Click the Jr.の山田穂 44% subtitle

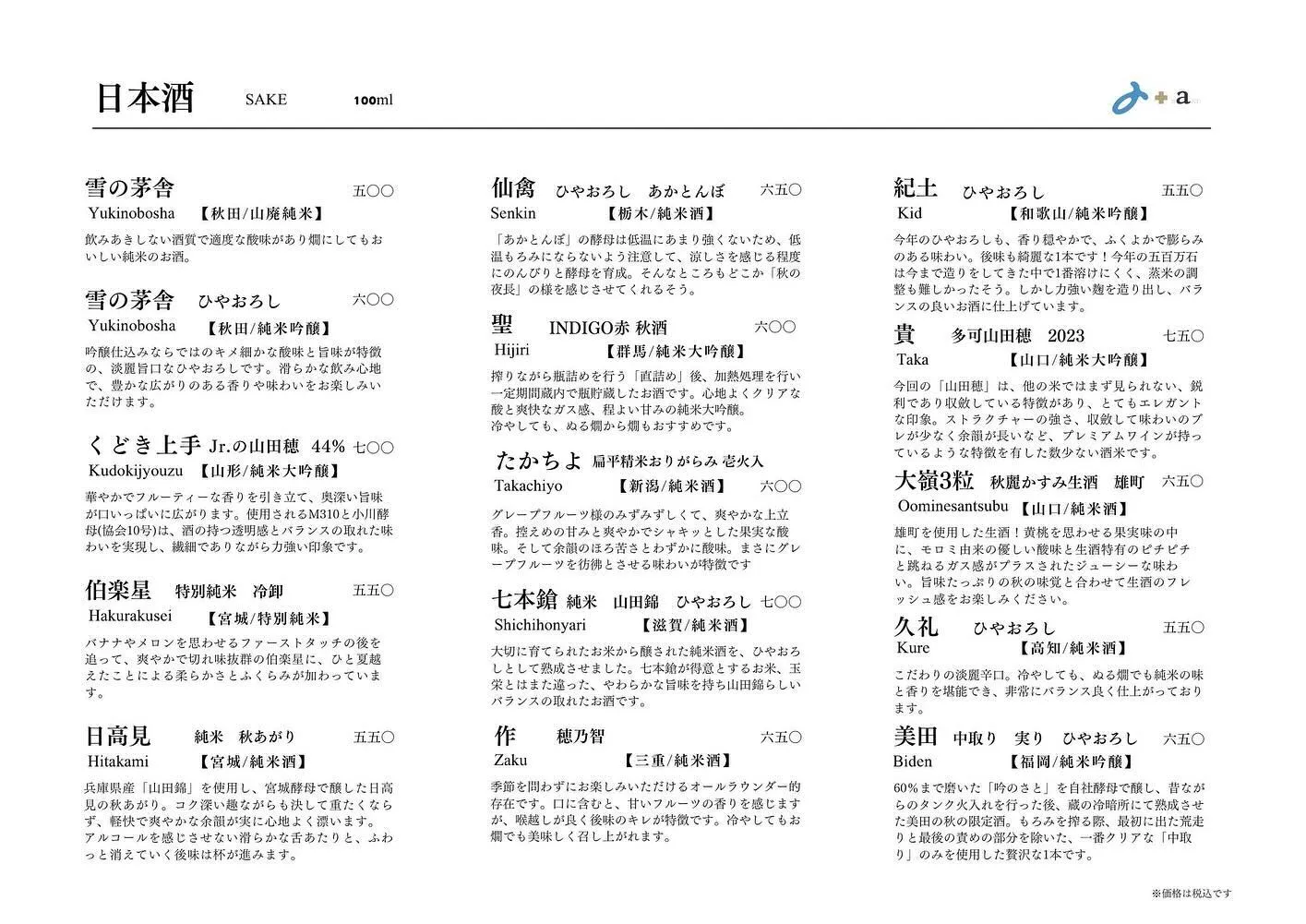pyautogui.click(x=277, y=447)
